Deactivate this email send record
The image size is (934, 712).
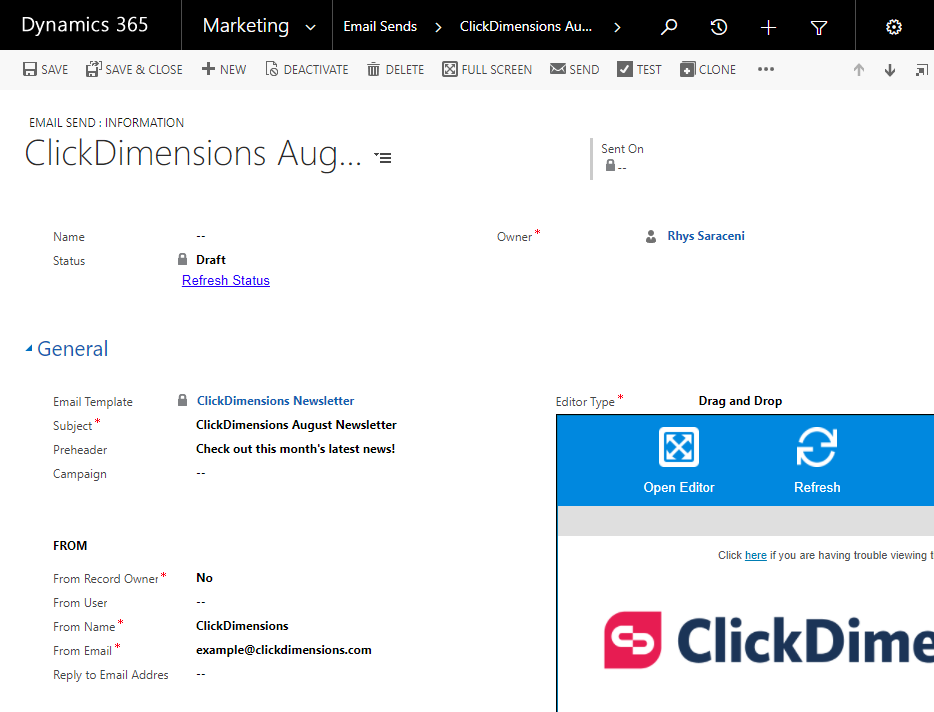click(x=307, y=70)
